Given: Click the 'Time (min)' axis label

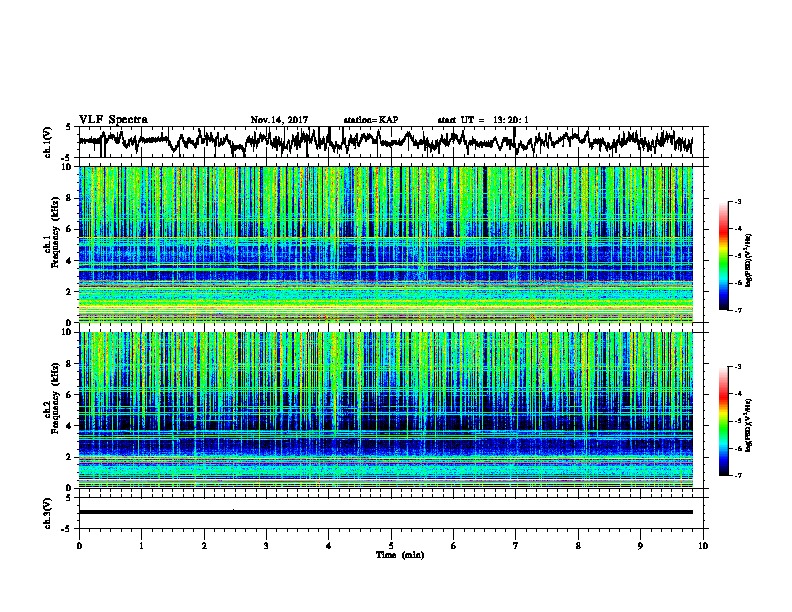Looking at the screenshot, I should [x=400, y=555].
